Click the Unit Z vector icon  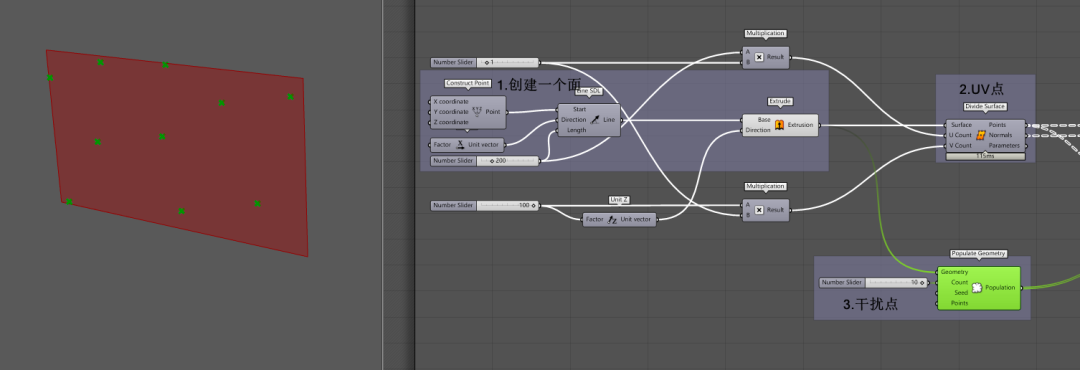point(612,219)
